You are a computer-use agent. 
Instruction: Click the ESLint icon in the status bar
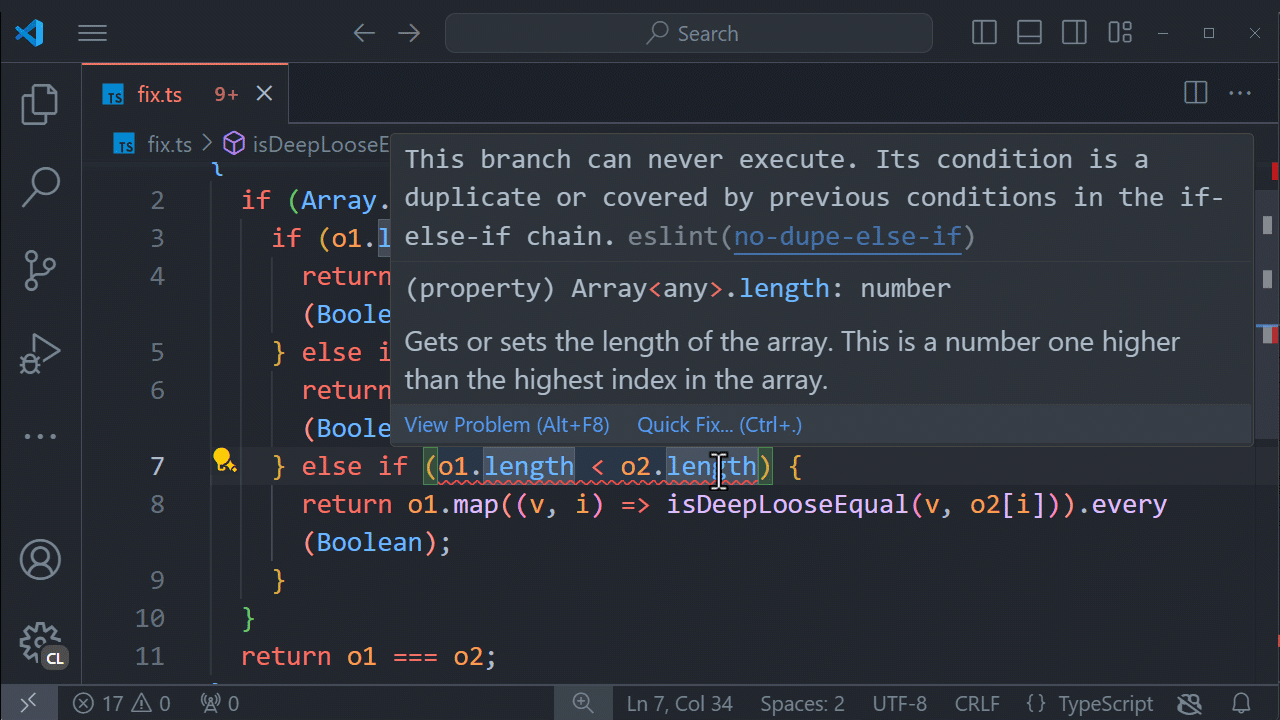pyautogui.click(x=1189, y=703)
